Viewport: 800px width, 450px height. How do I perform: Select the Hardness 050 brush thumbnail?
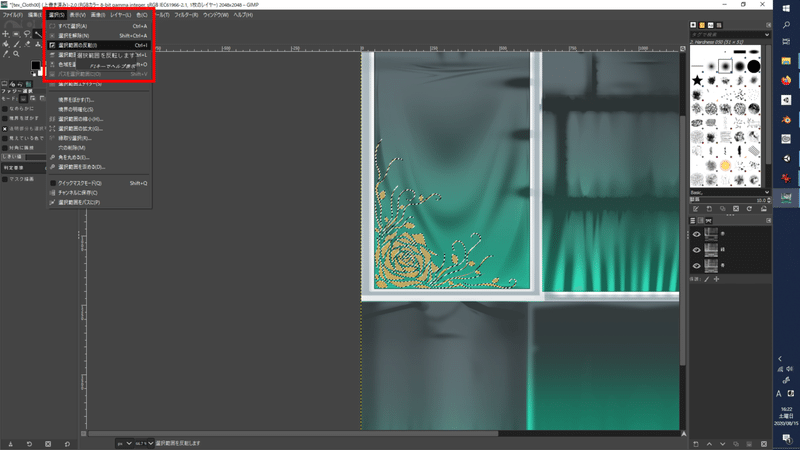click(725, 66)
